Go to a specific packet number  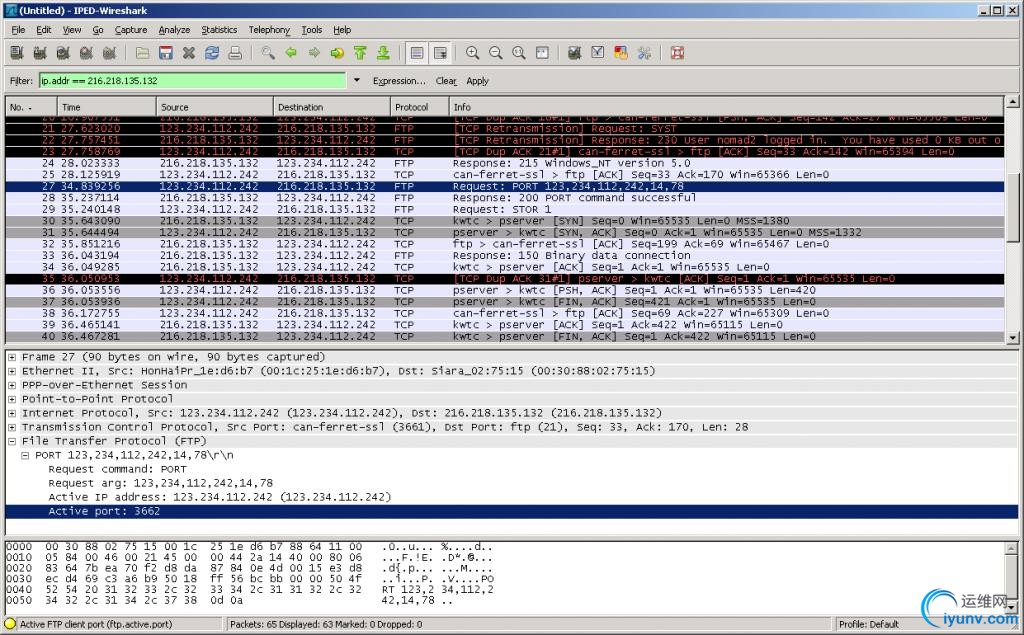(337, 53)
